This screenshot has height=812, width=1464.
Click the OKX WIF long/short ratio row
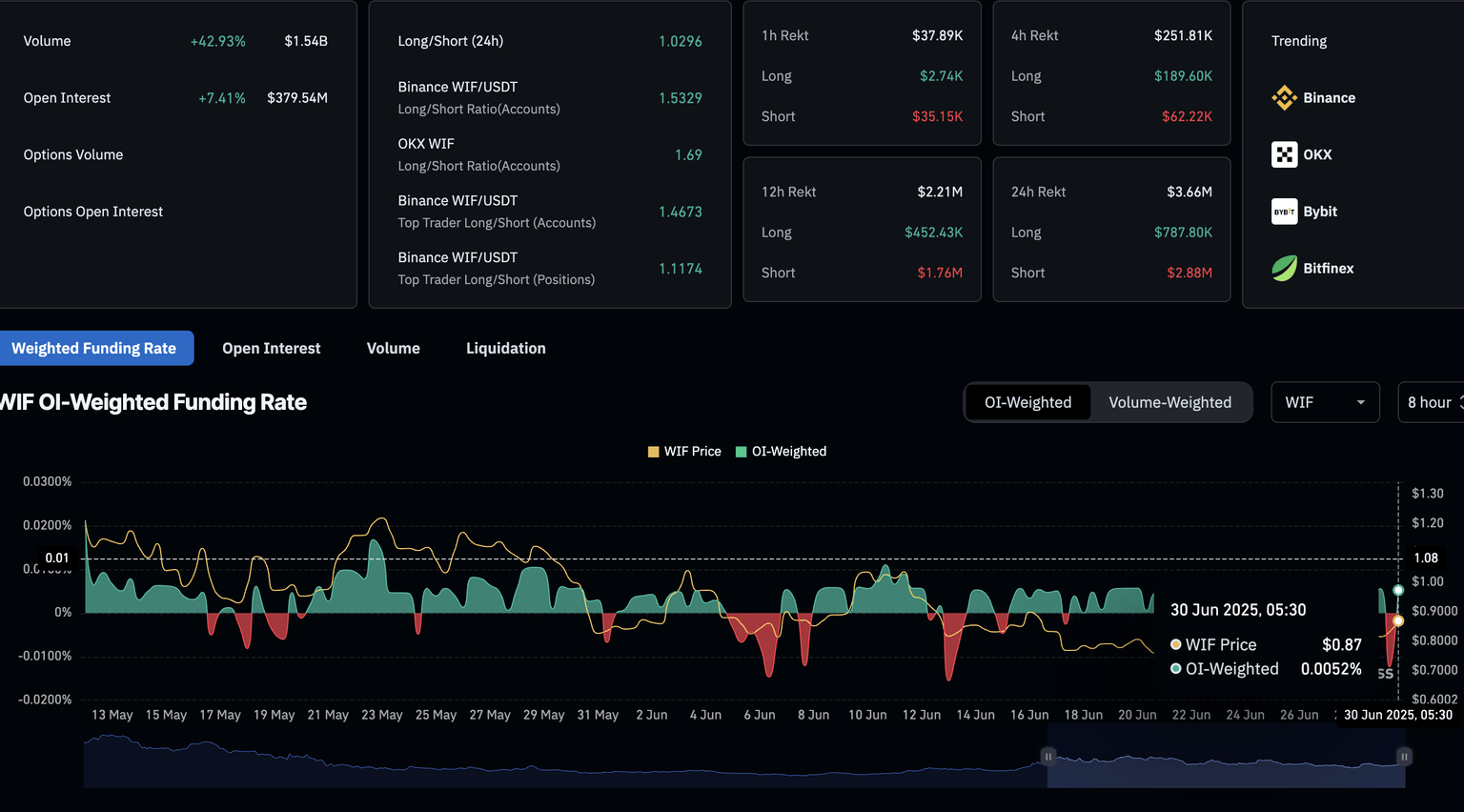coord(549,154)
